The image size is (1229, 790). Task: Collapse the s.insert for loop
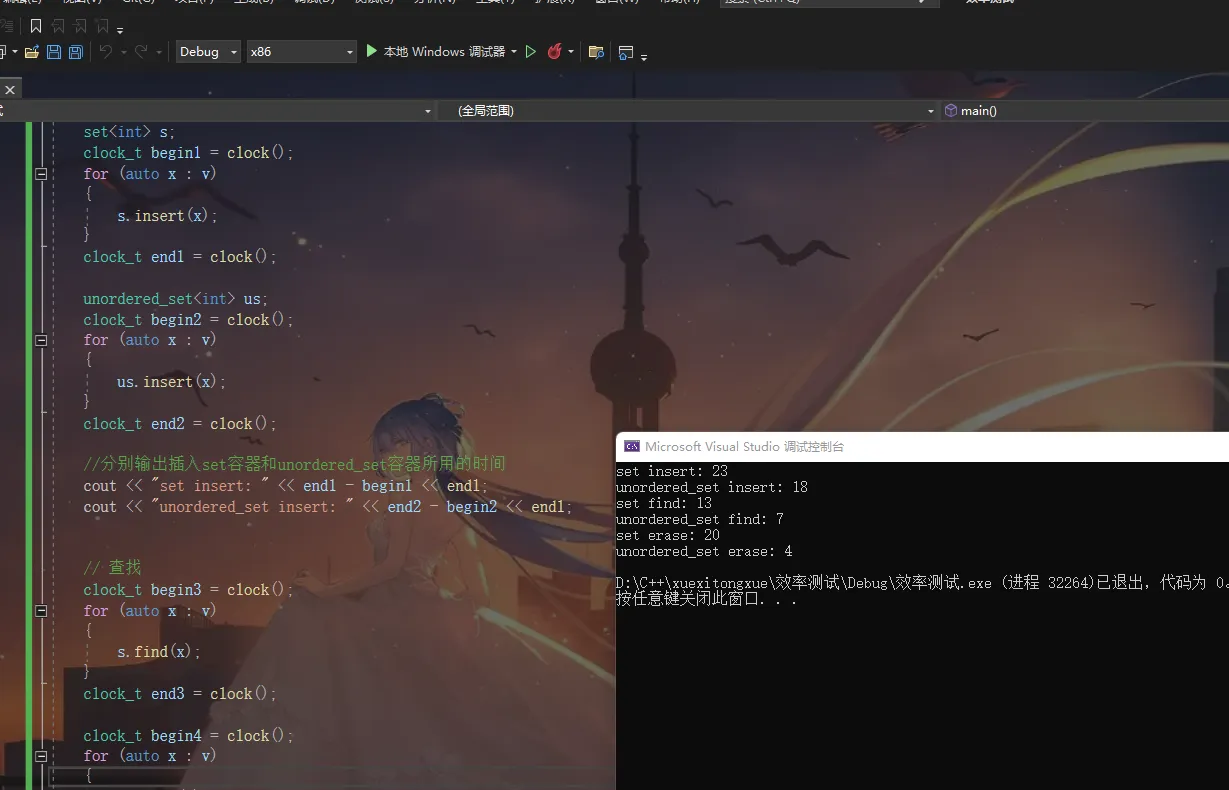coord(41,174)
